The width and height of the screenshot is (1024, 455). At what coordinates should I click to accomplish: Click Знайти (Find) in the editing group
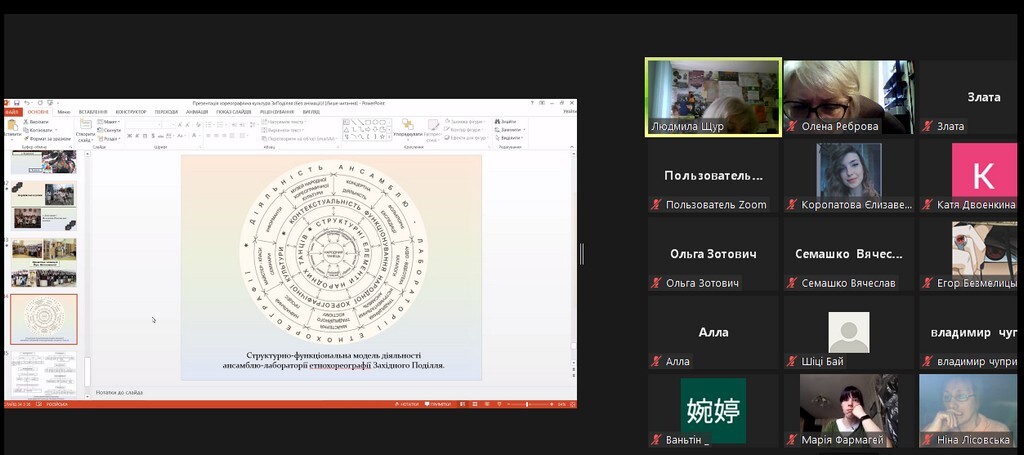[505, 121]
